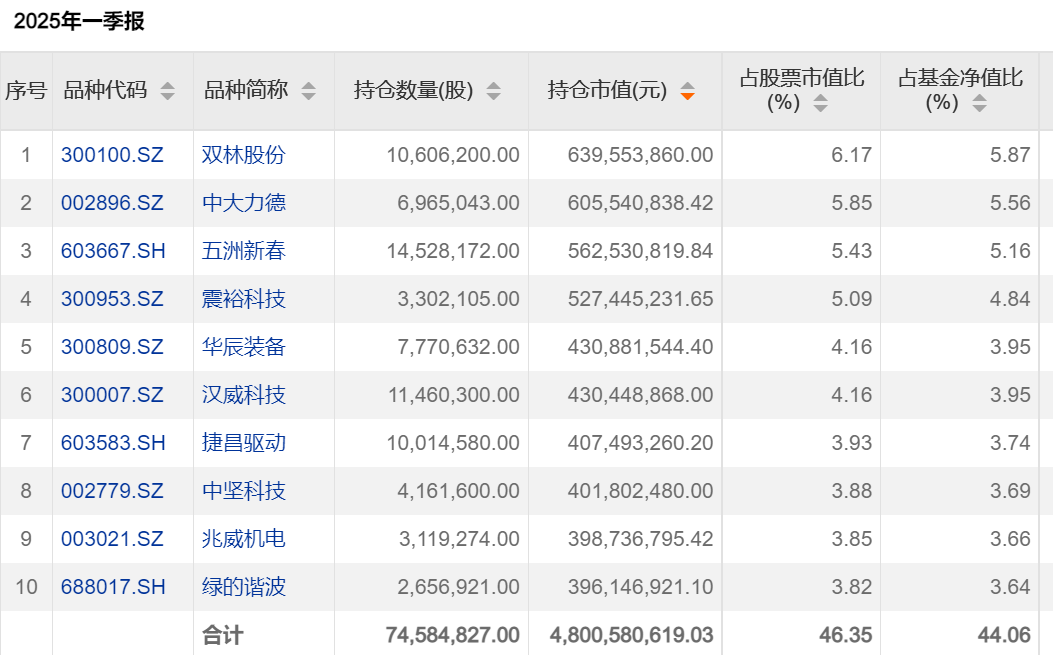
Task: Click 汉威科技 stock name
Action: [x=244, y=395]
